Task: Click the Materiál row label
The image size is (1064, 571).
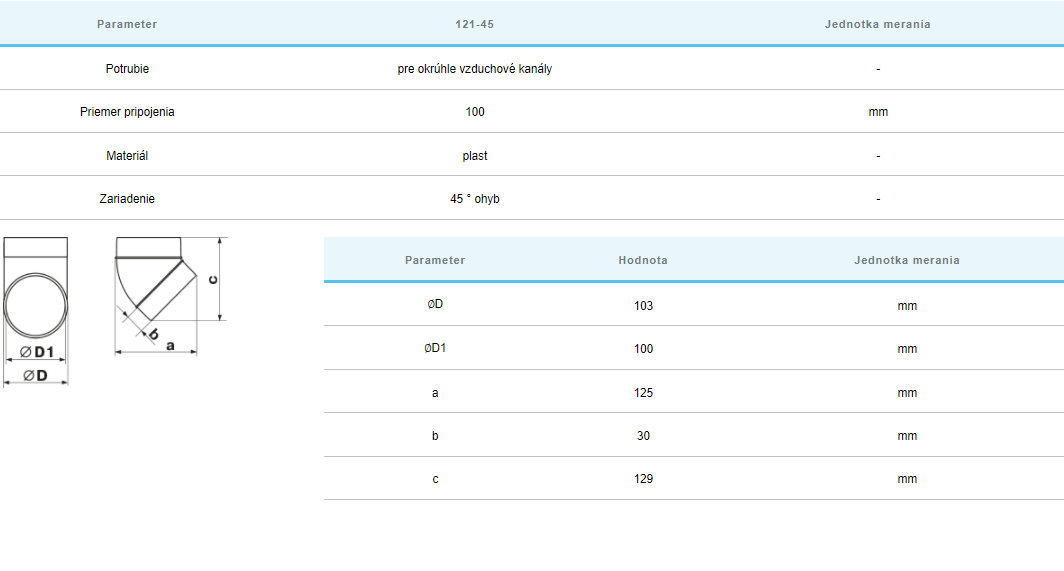Action: (x=127, y=156)
